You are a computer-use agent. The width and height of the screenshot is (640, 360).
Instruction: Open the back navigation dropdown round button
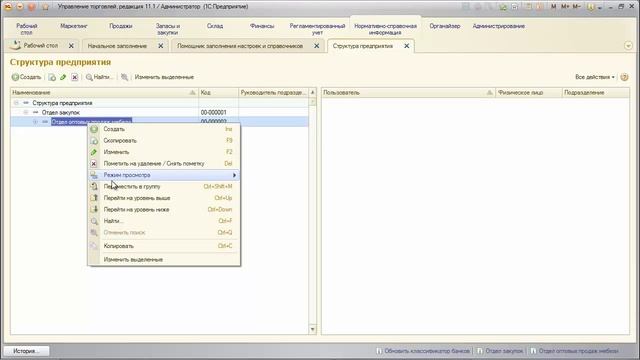[20, 7]
